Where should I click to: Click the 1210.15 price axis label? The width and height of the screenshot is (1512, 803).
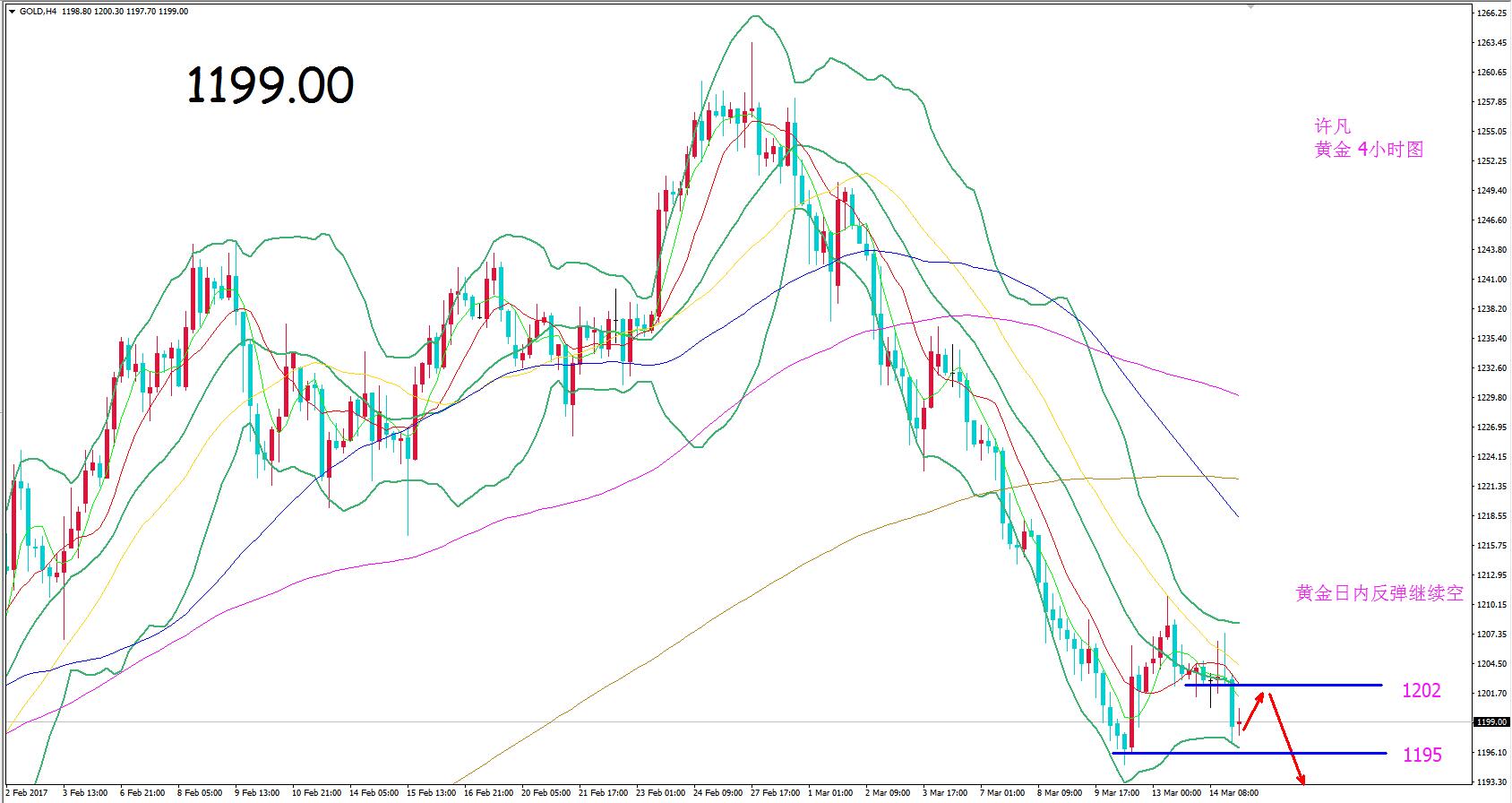click(1492, 605)
